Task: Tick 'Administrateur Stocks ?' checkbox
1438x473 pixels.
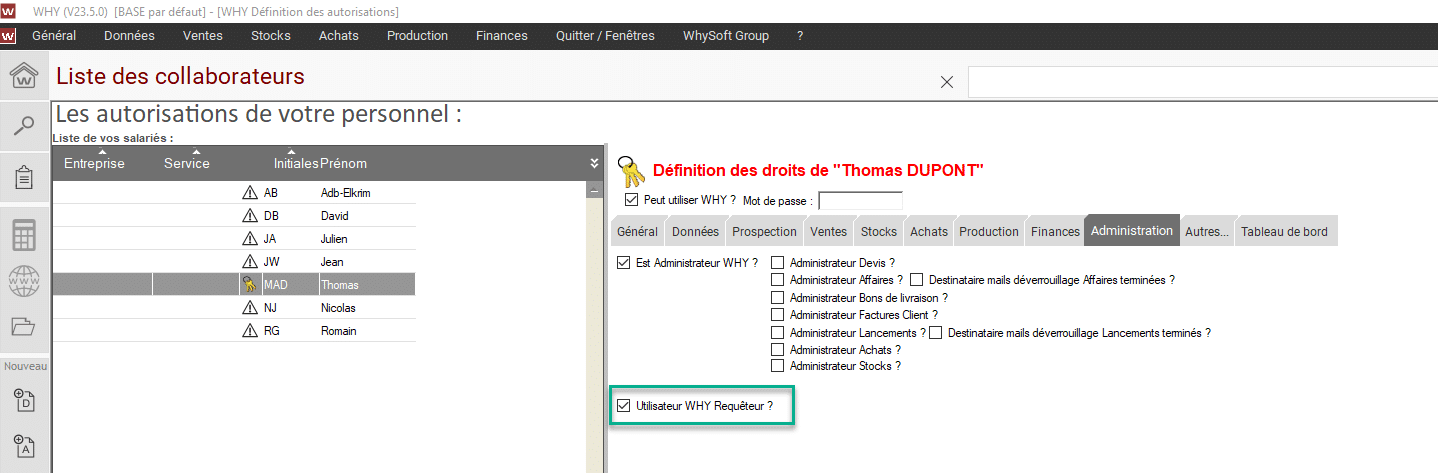Action: [x=778, y=366]
